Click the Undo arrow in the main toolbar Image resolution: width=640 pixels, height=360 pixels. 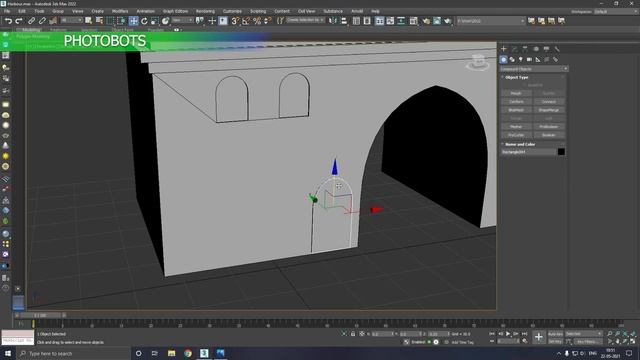pos(8,21)
